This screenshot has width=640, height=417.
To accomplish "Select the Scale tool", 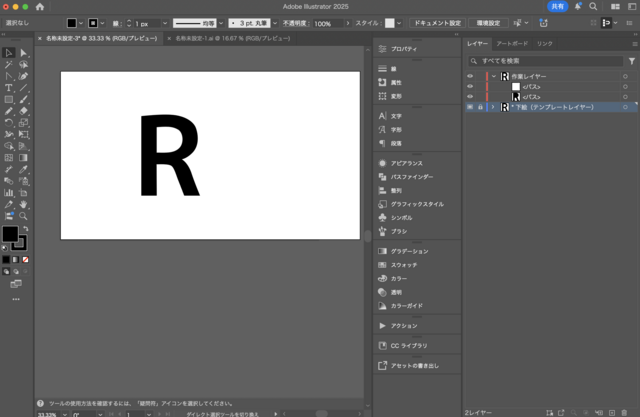I will click(23, 123).
